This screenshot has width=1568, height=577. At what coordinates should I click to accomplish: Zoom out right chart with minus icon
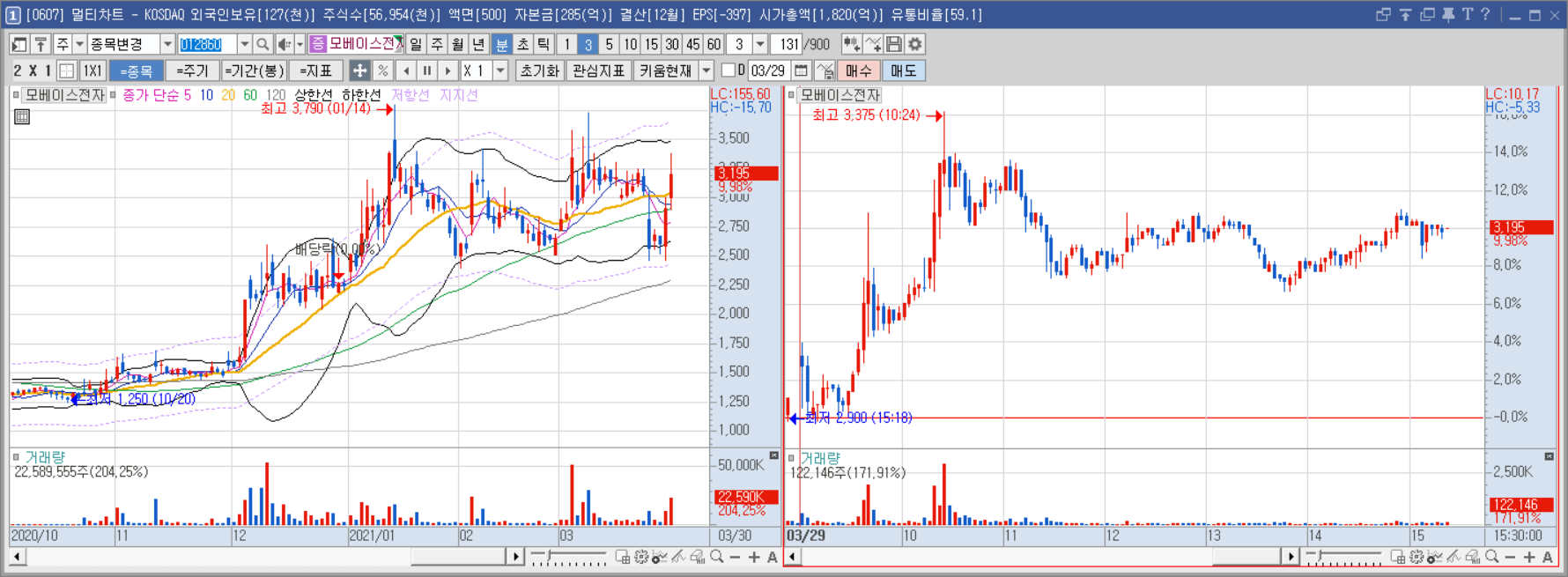1510,557
